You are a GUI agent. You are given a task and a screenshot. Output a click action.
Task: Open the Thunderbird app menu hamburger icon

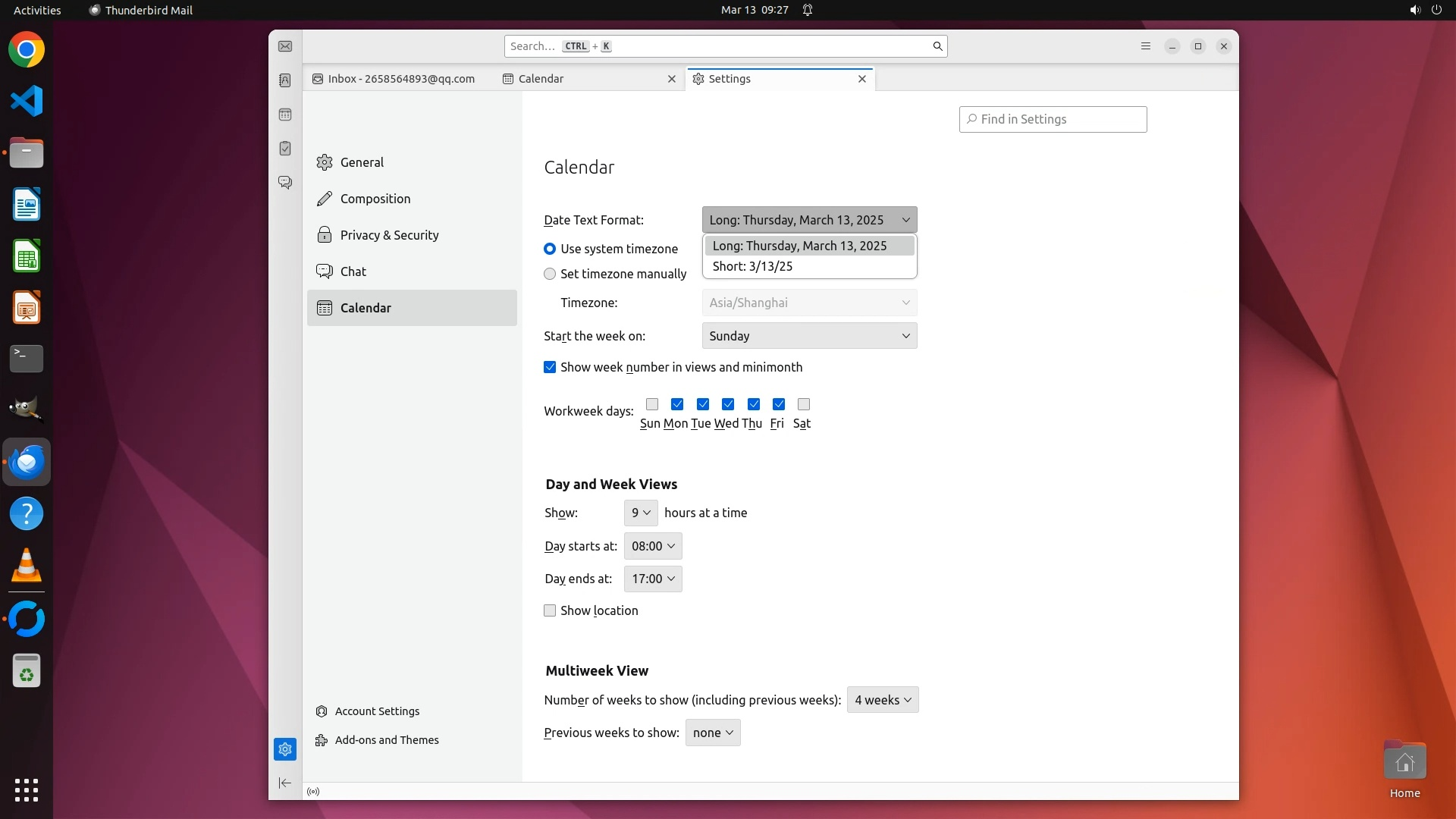pos(1146,46)
